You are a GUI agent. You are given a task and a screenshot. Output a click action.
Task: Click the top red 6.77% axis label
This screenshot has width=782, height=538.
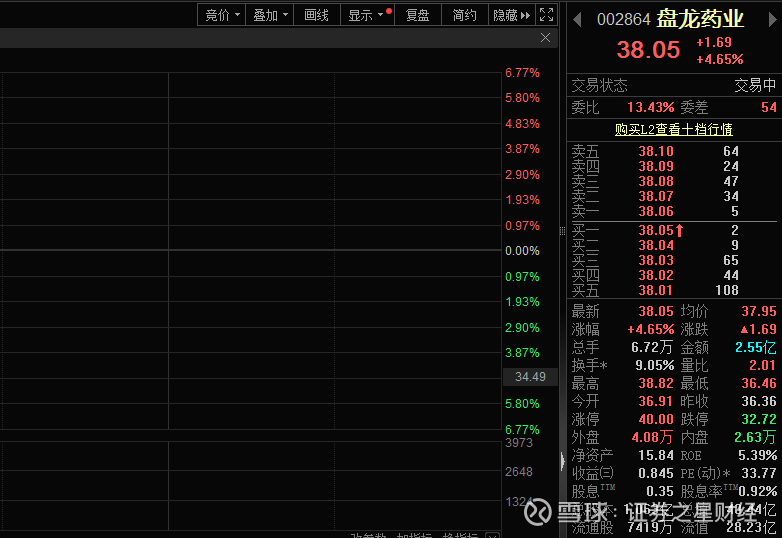522,73
